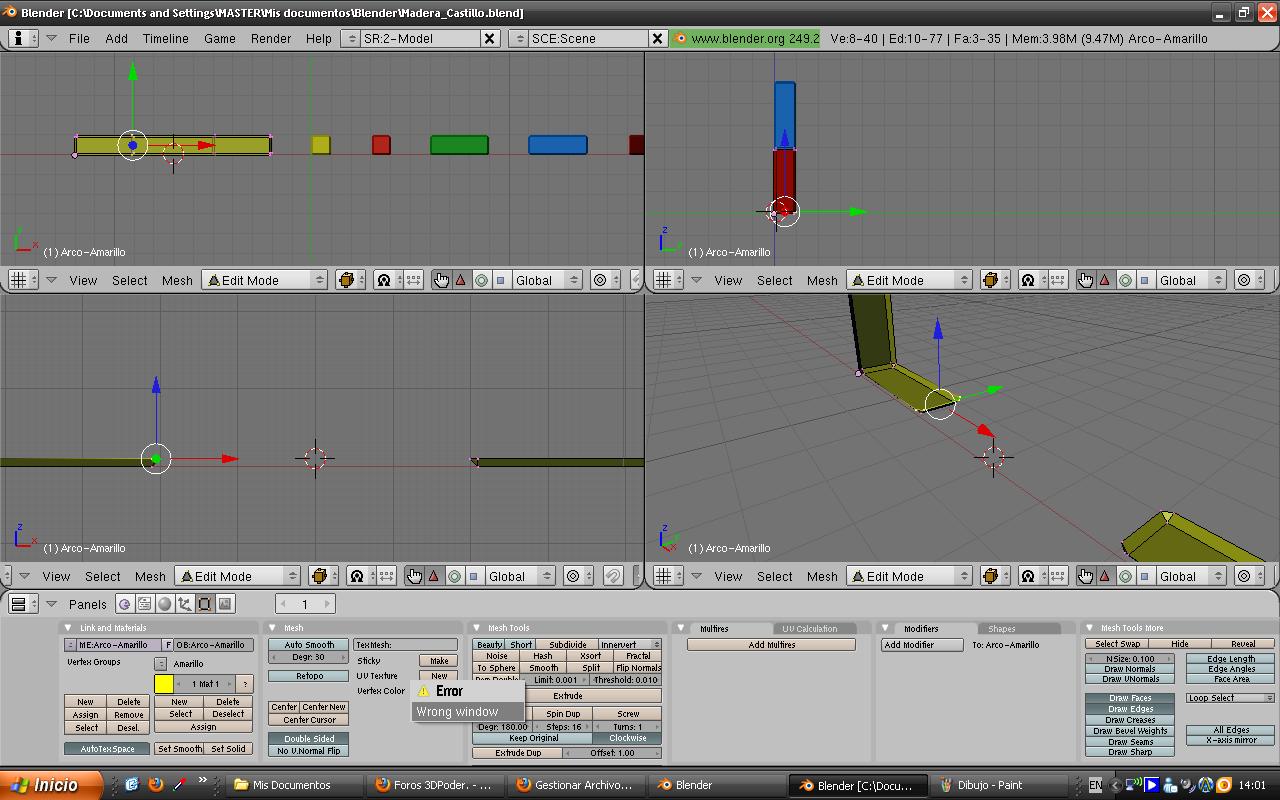Disable Draw Faces option
The height and width of the screenshot is (800, 1280).
pyautogui.click(x=1130, y=698)
